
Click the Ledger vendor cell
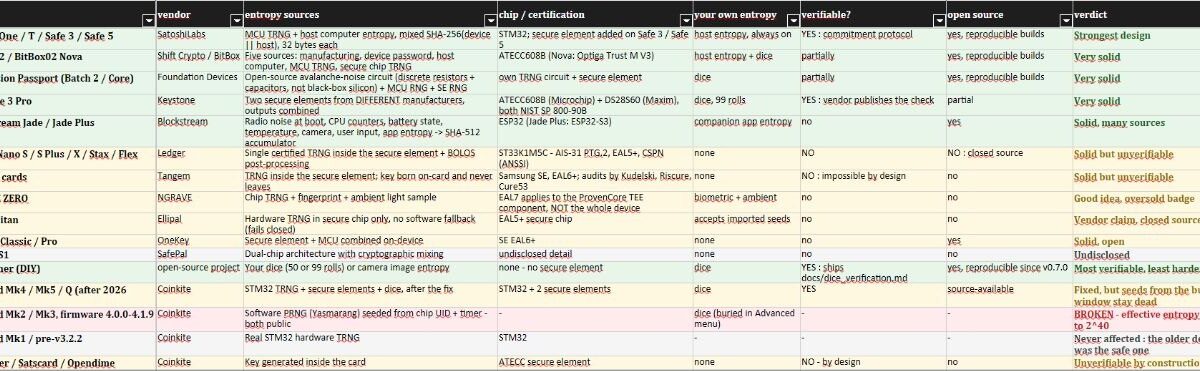point(199,158)
